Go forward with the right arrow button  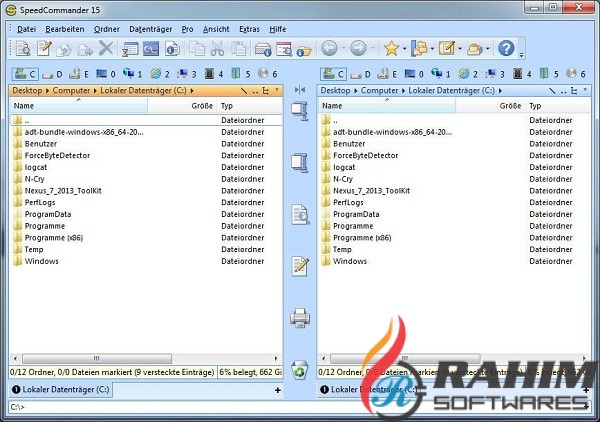point(358,49)
